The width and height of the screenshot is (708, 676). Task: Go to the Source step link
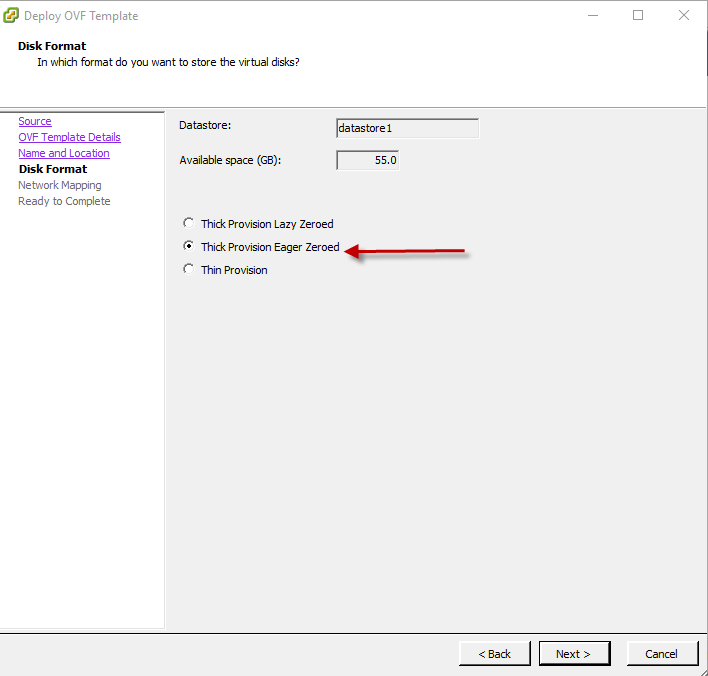35,121
